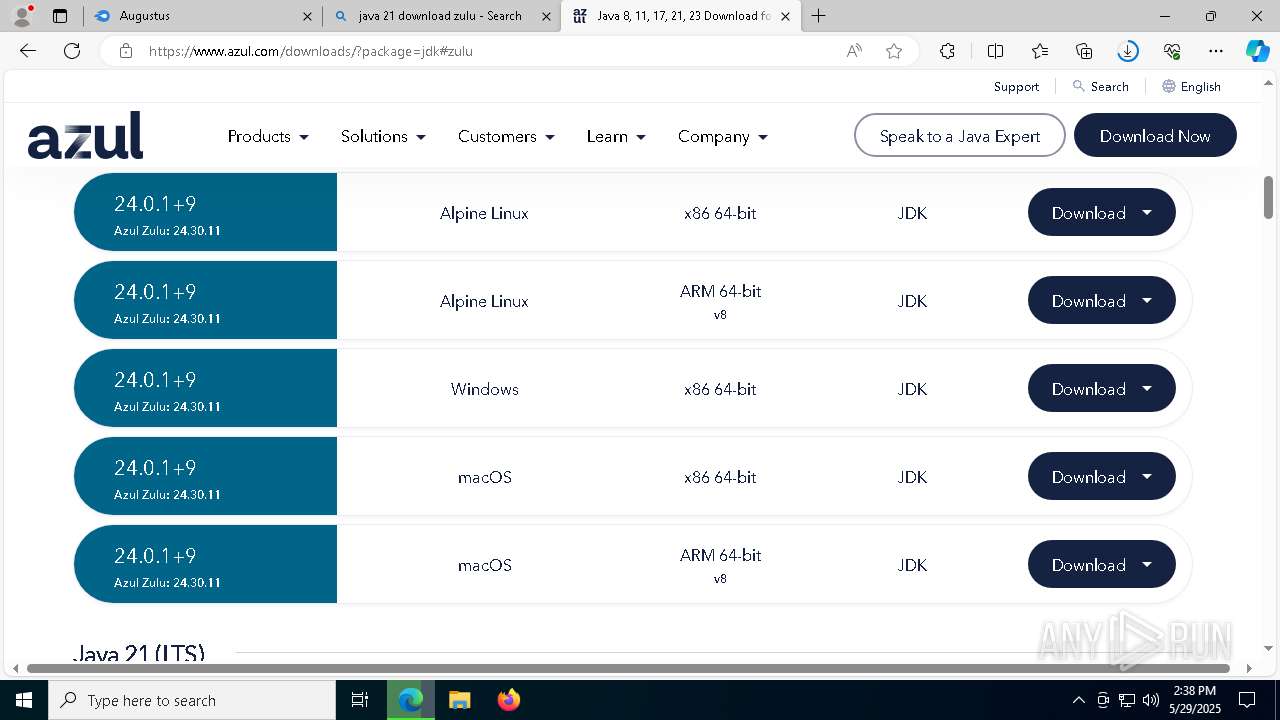Open File Explorer from taskbar
This screenshot has height=720, width=1280.
(x=459, y=700)
